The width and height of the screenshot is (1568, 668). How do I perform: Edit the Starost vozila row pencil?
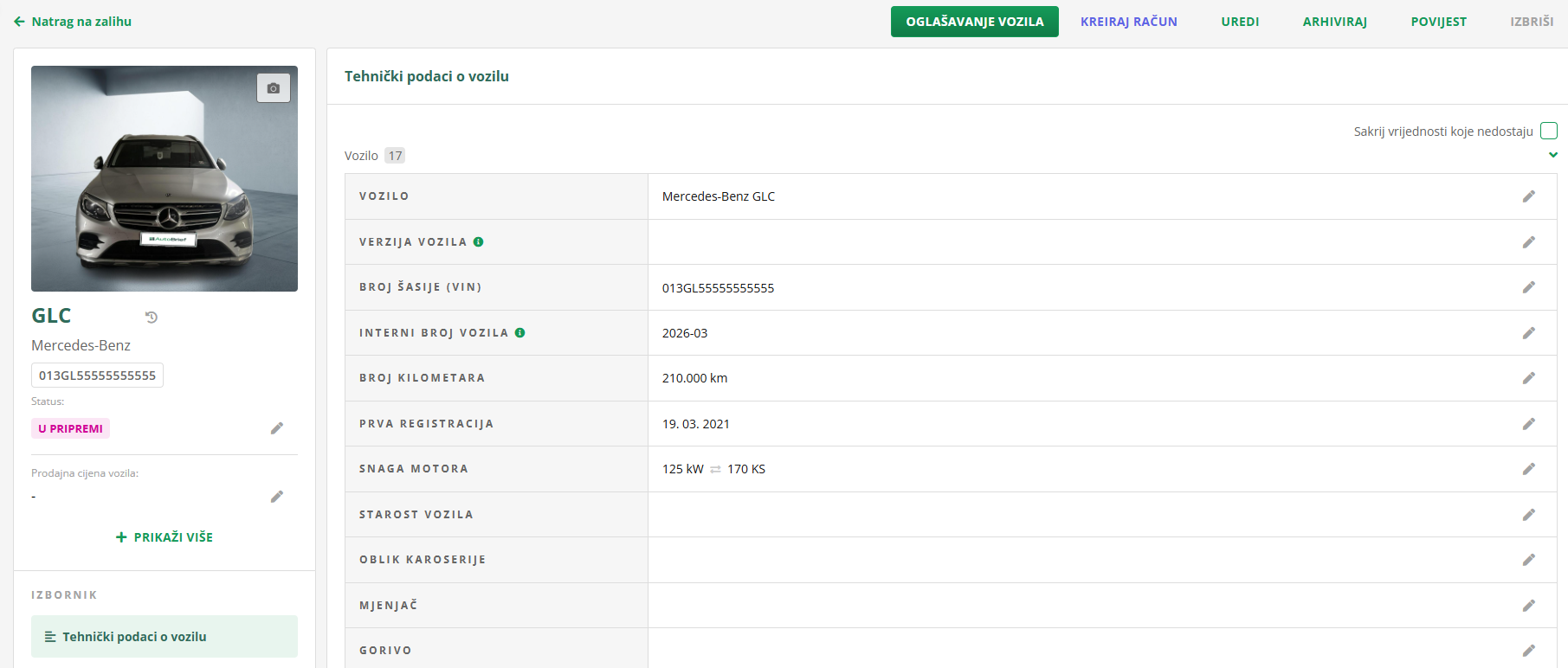(1529, 515)
